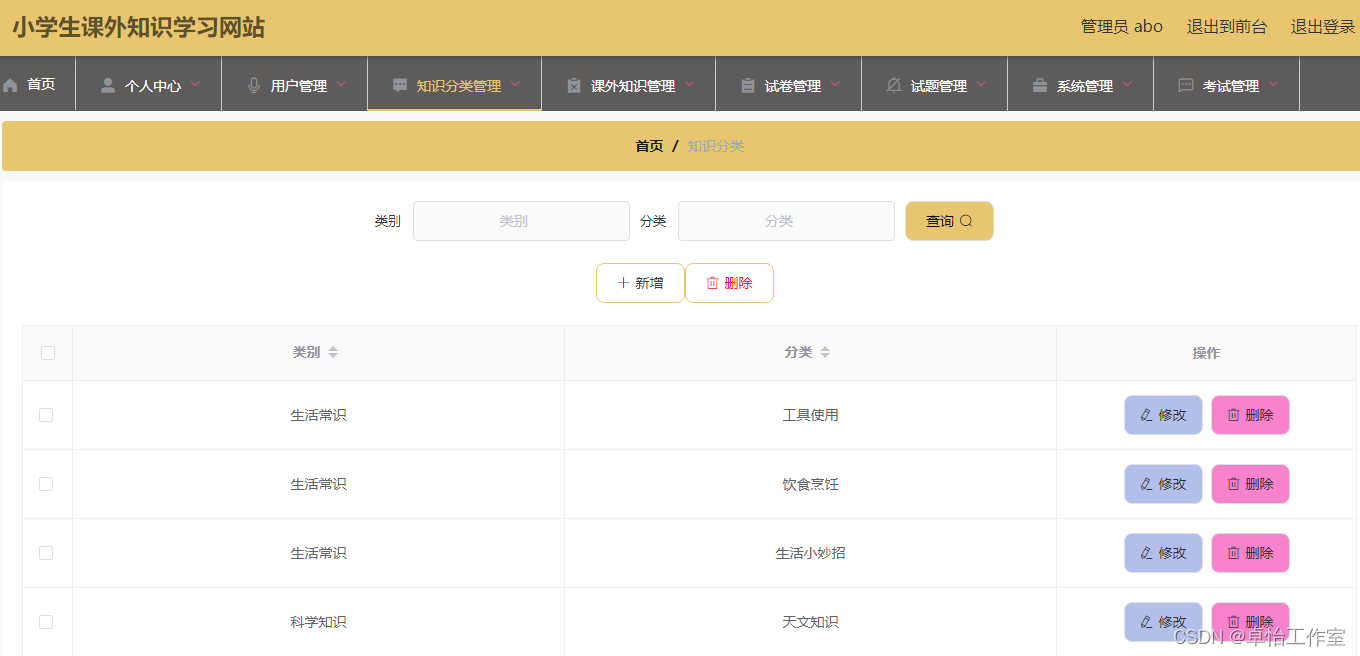
Task: Expand 试题管理 dropdown arrow
Action: point(981,84)
